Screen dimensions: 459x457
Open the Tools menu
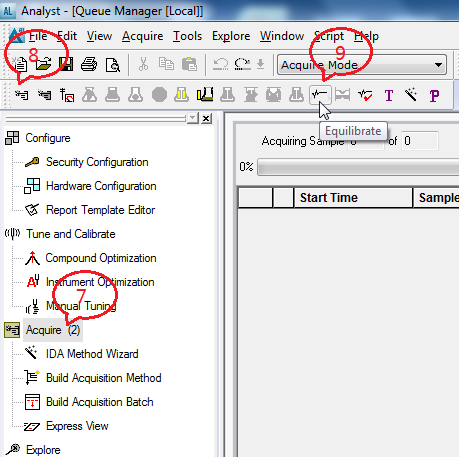[x=187, y=36]
